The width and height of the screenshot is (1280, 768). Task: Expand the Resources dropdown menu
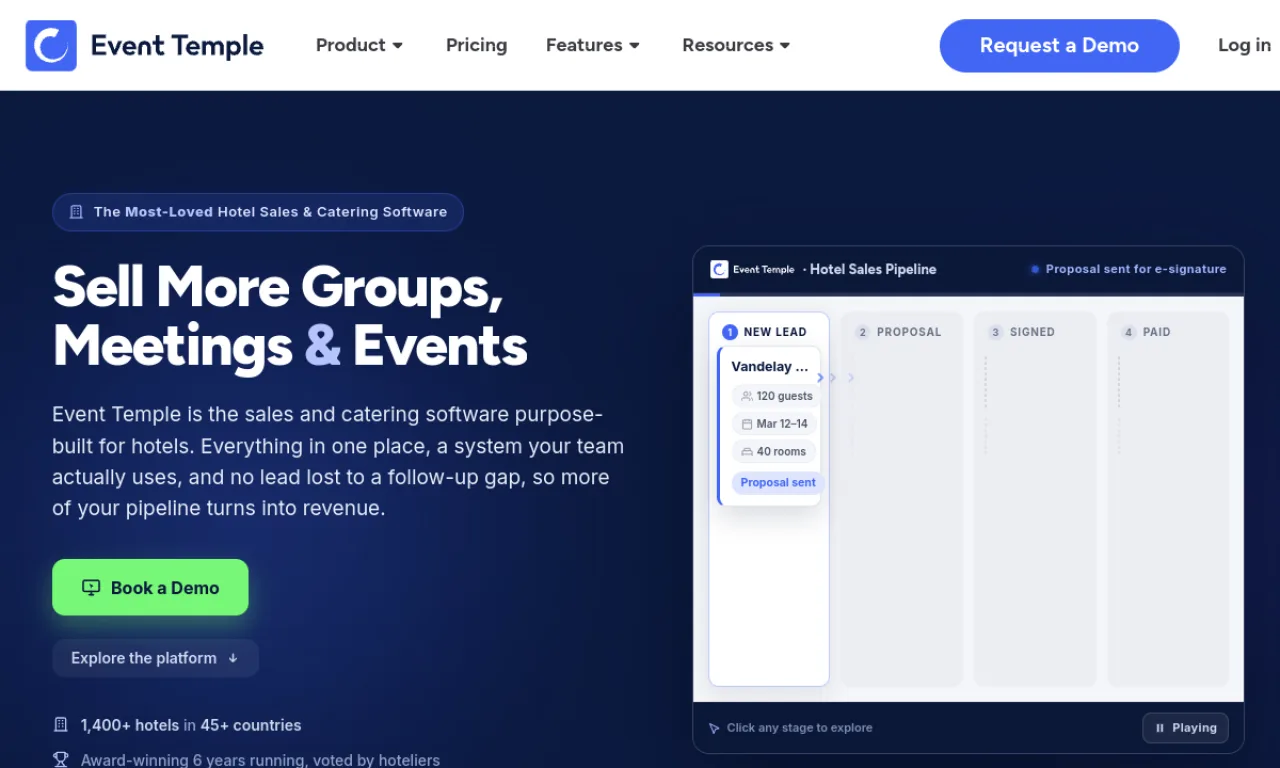[736, 45]
